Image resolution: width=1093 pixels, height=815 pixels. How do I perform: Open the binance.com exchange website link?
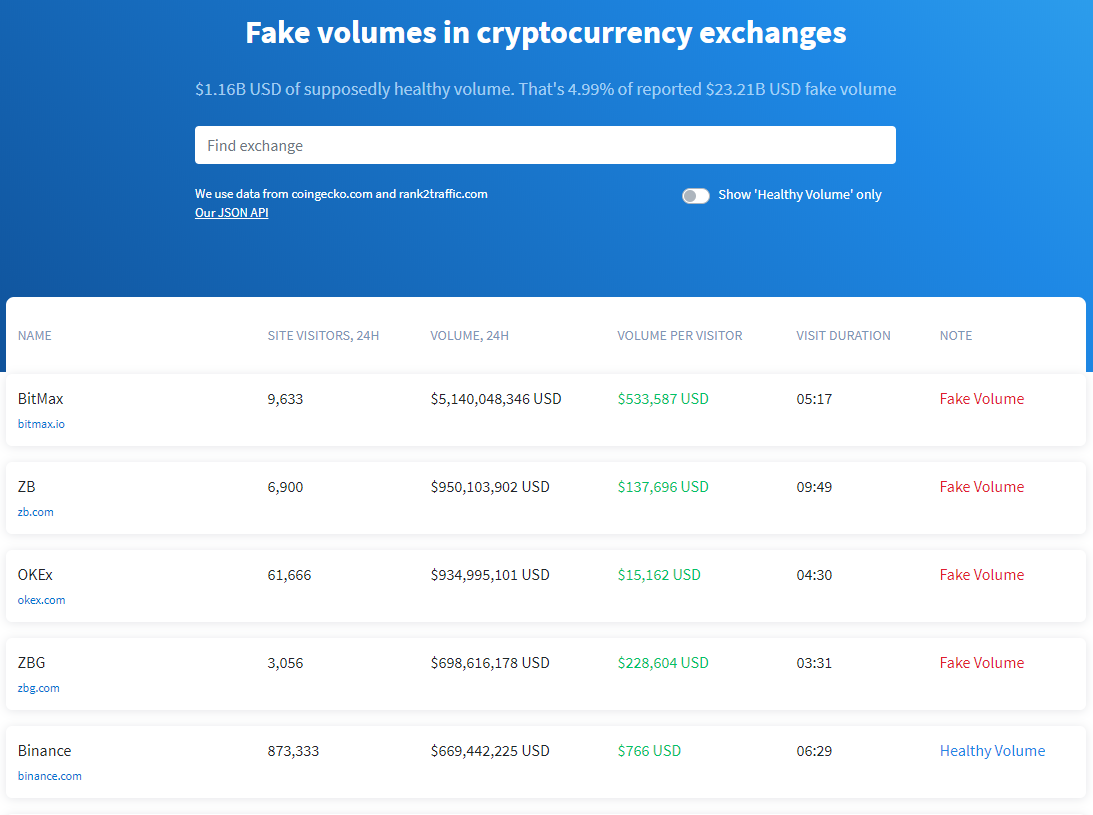pos(49,775)
